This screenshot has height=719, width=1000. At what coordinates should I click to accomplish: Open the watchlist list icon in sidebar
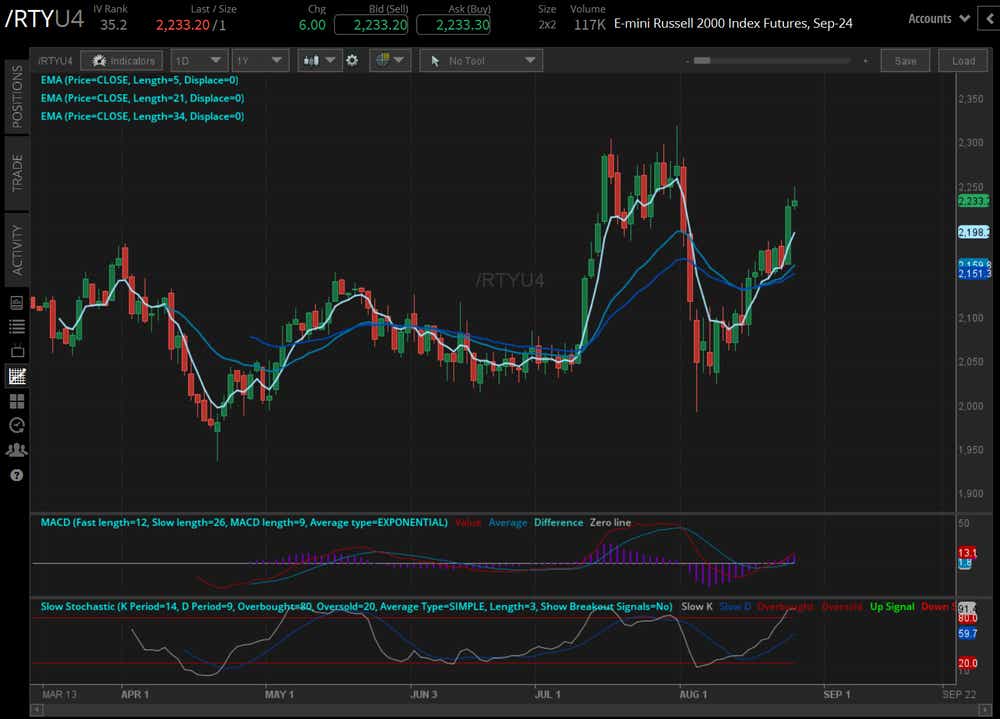(17, 327)
